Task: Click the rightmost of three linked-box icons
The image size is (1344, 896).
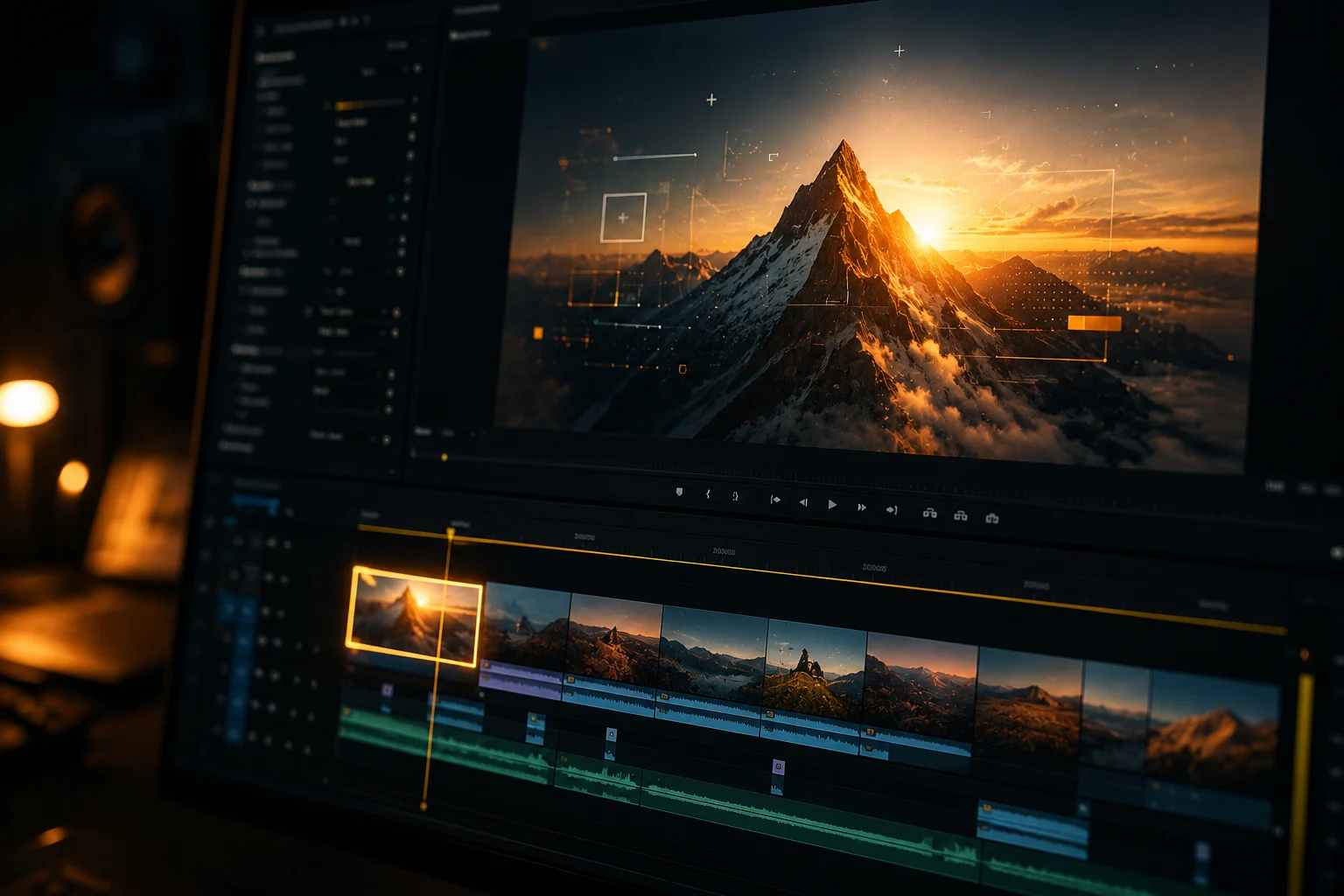Action: [x=991, y=518]
